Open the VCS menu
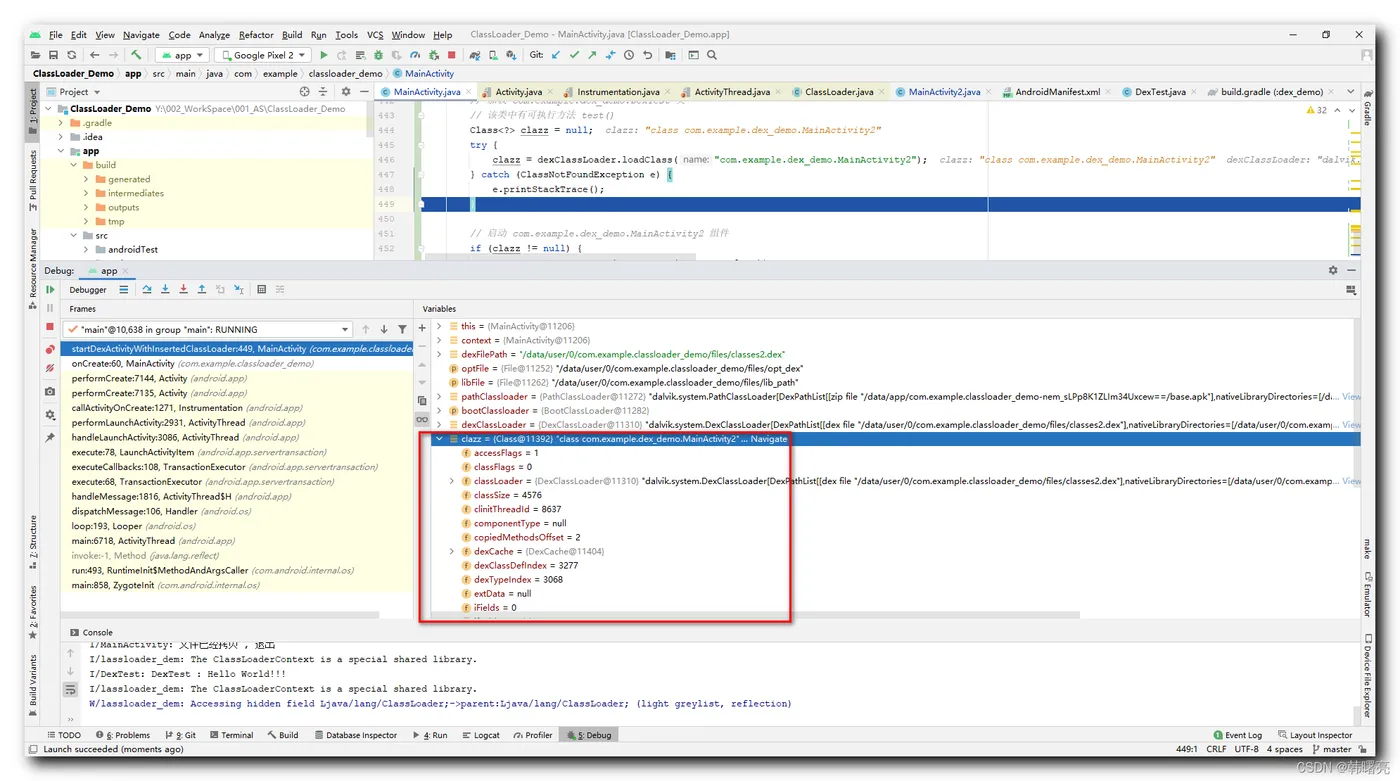The width and height of the screenshot is (1400, 781). [x=375, y=35]
